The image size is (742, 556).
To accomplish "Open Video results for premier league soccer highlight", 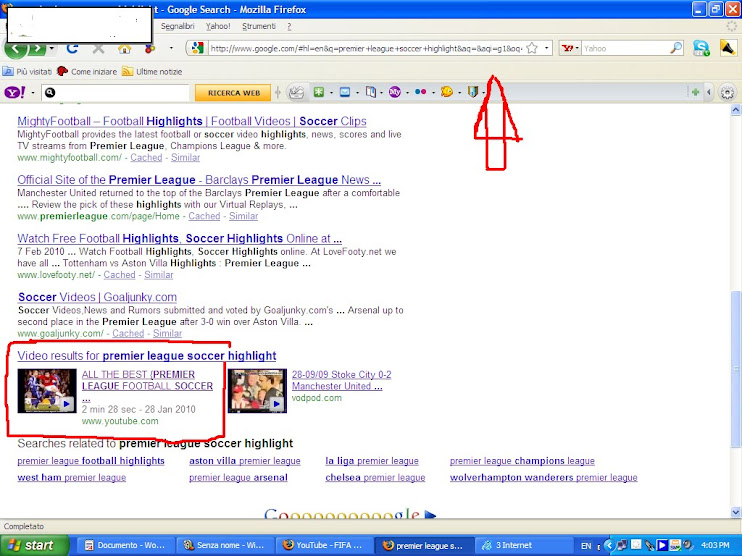I will [x=147, y=356].
